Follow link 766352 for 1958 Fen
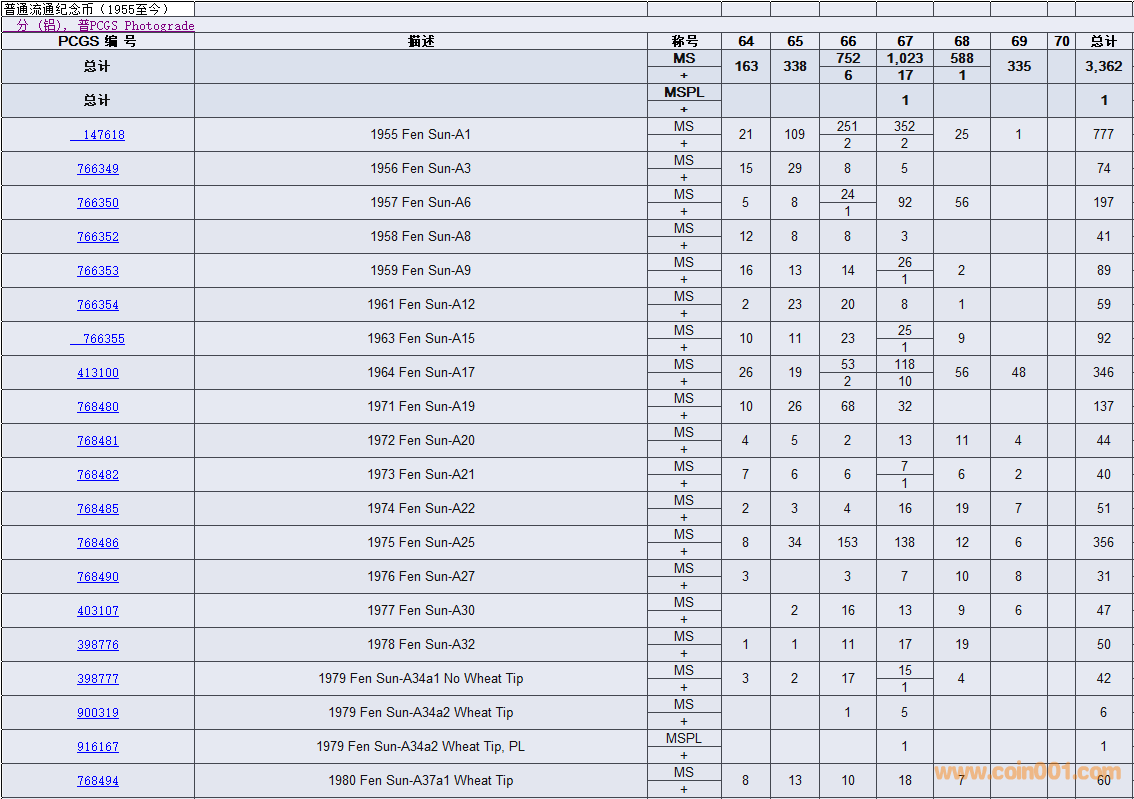This screenshot has height=799, width=1134. (x=98, y=237)
